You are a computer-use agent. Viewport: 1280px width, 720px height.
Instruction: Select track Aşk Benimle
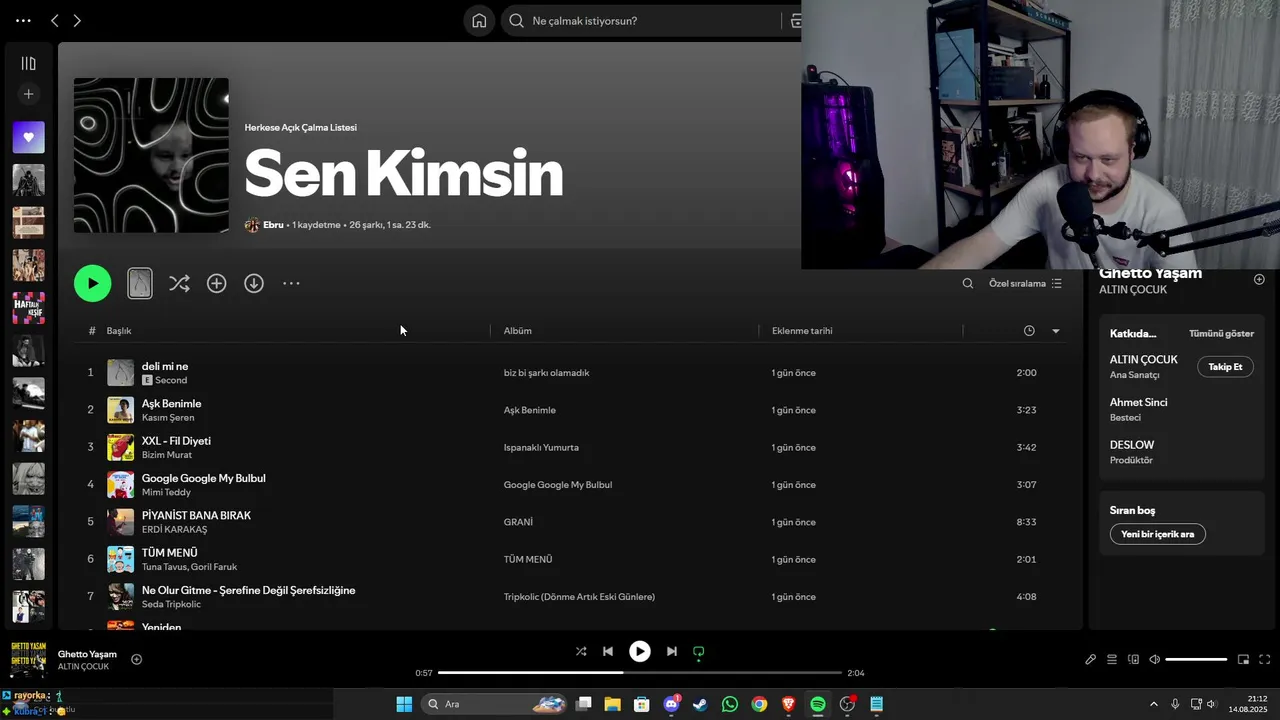171,404
